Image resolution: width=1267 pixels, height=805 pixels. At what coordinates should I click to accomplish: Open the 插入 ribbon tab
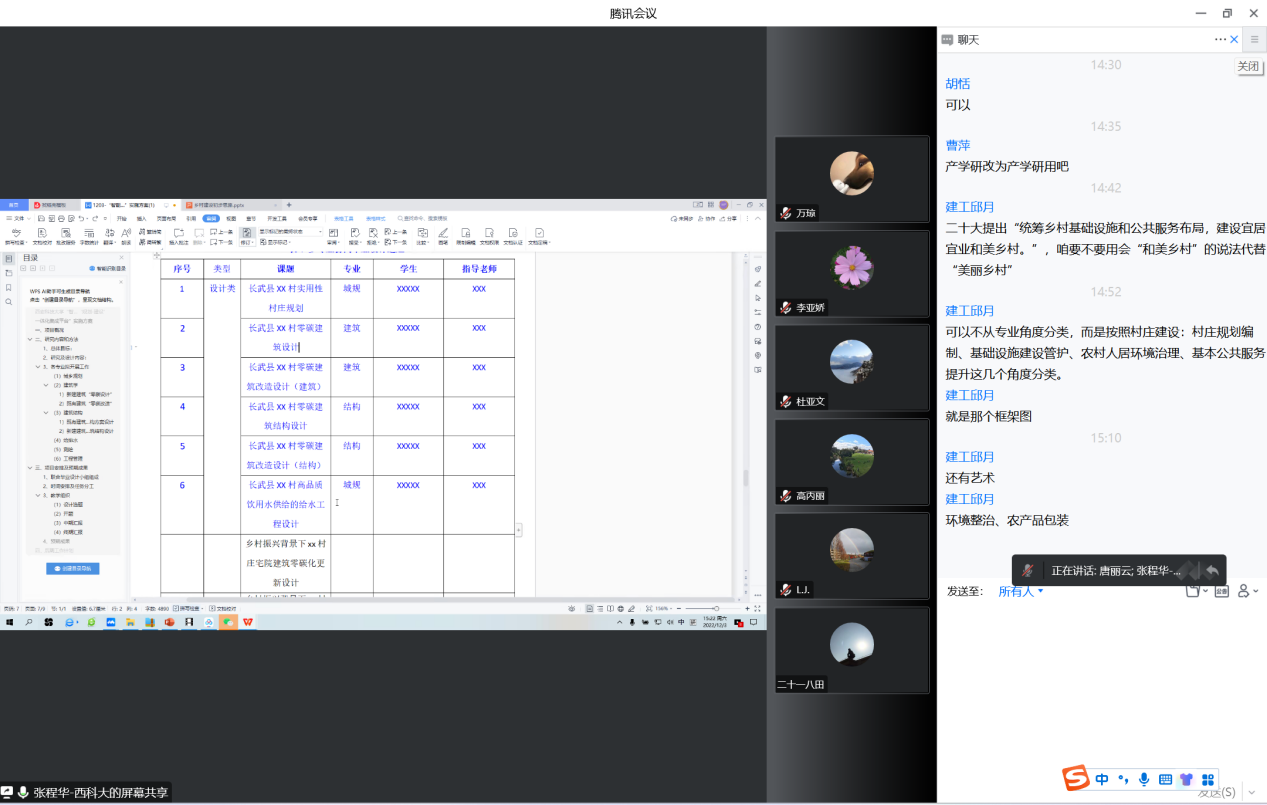(141, 218)
